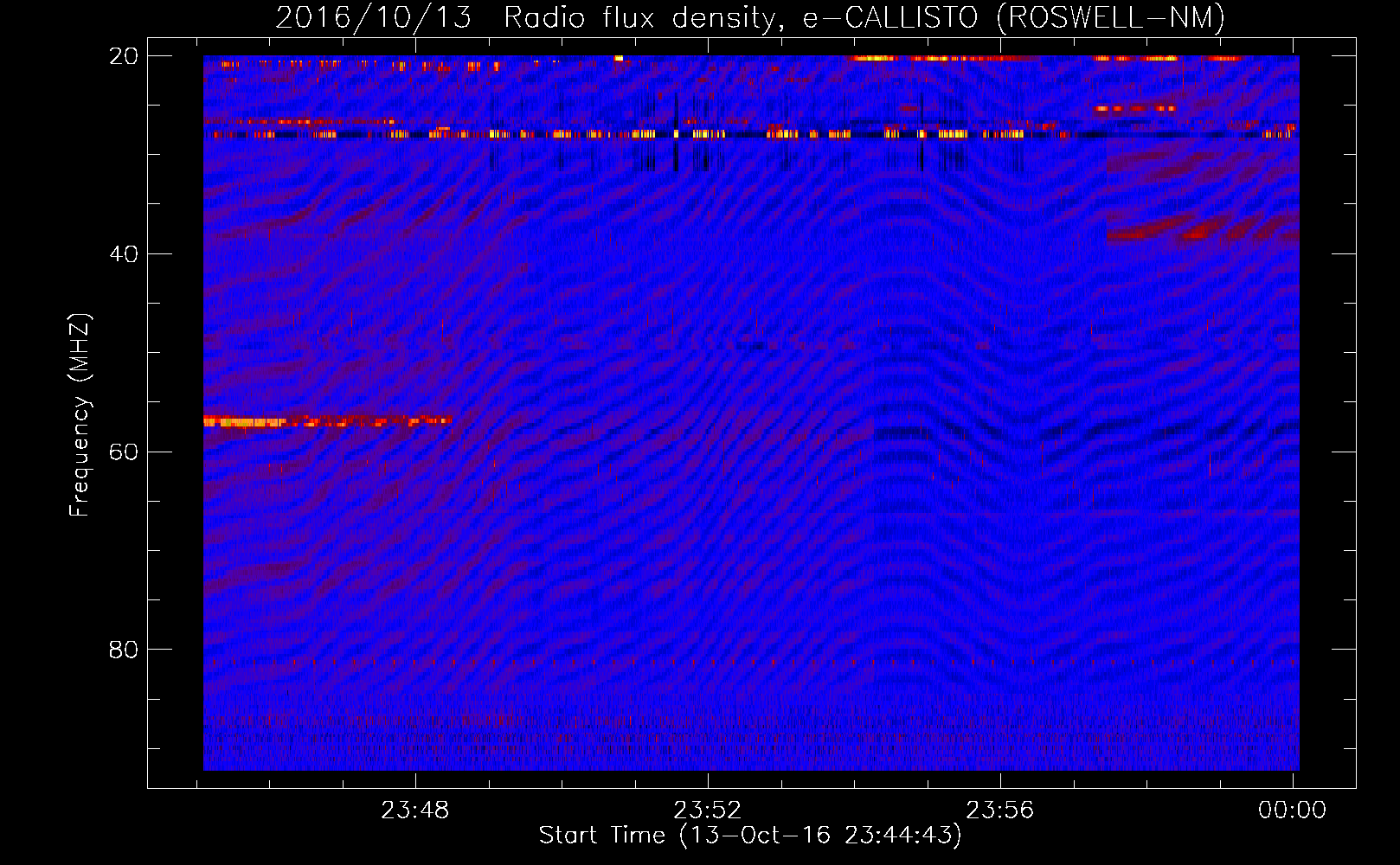
Task: Click the "Start Time (13-Oct-16 23:44:43)" x-axis label
Action: (x=750, y=836)
